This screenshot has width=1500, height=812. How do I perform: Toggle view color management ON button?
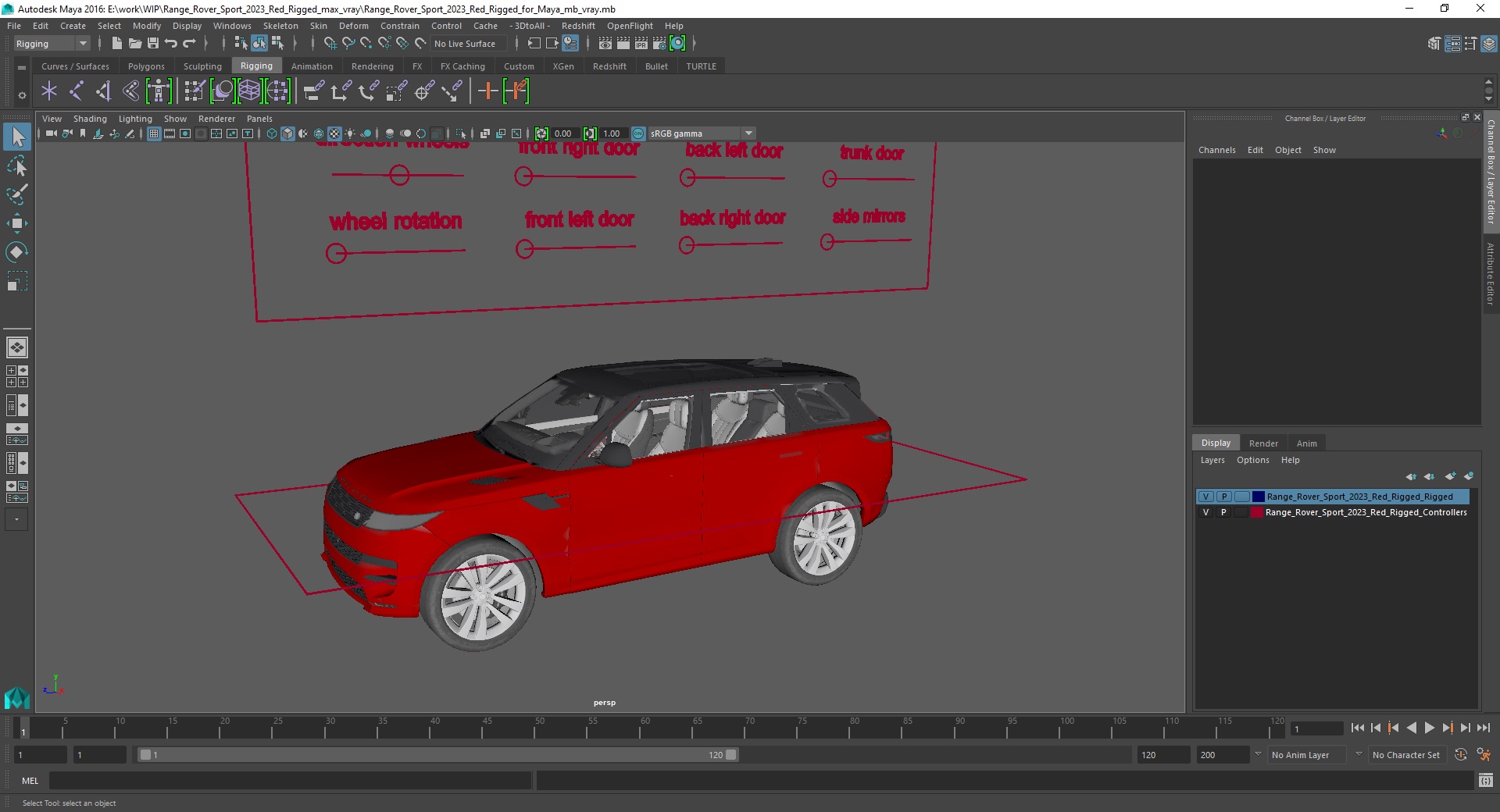point(638,134)
